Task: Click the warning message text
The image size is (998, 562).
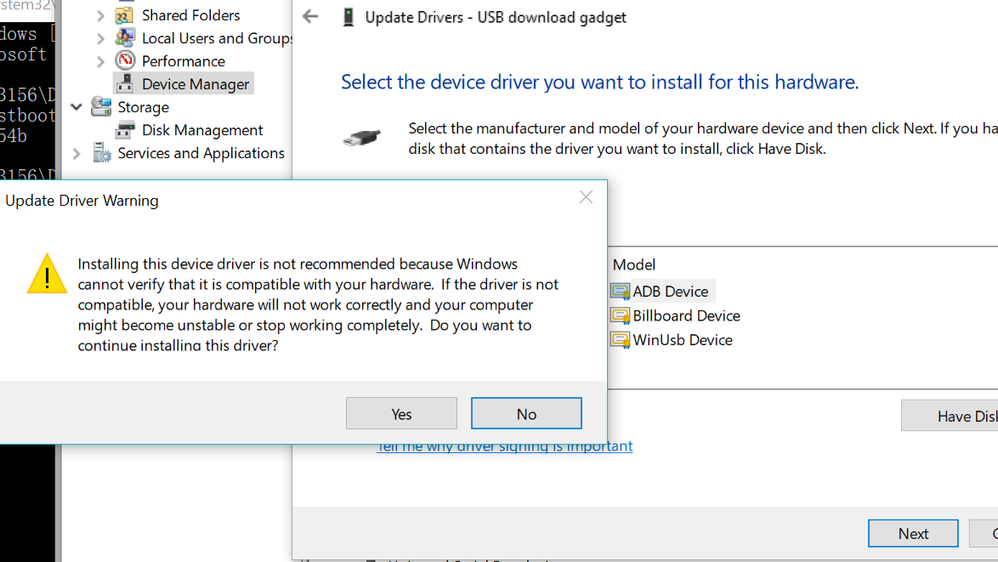Action: click(318, 304)
